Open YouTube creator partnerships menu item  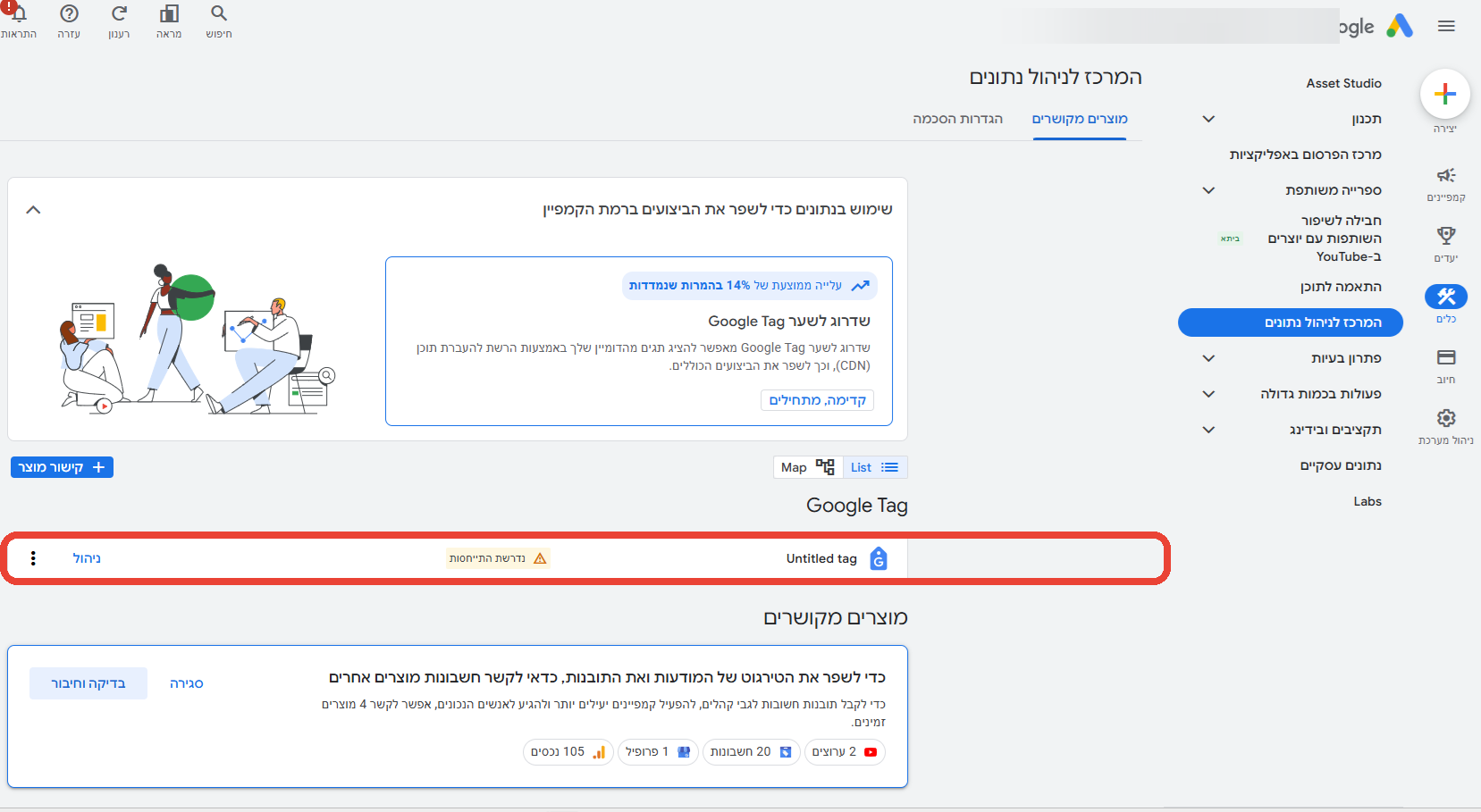[1325, 239]
